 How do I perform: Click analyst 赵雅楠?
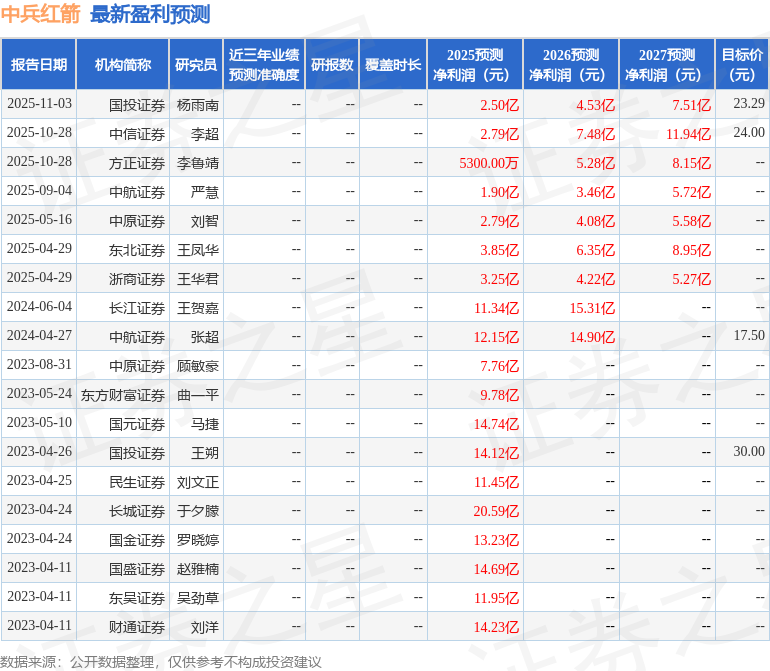click(197, 569)
